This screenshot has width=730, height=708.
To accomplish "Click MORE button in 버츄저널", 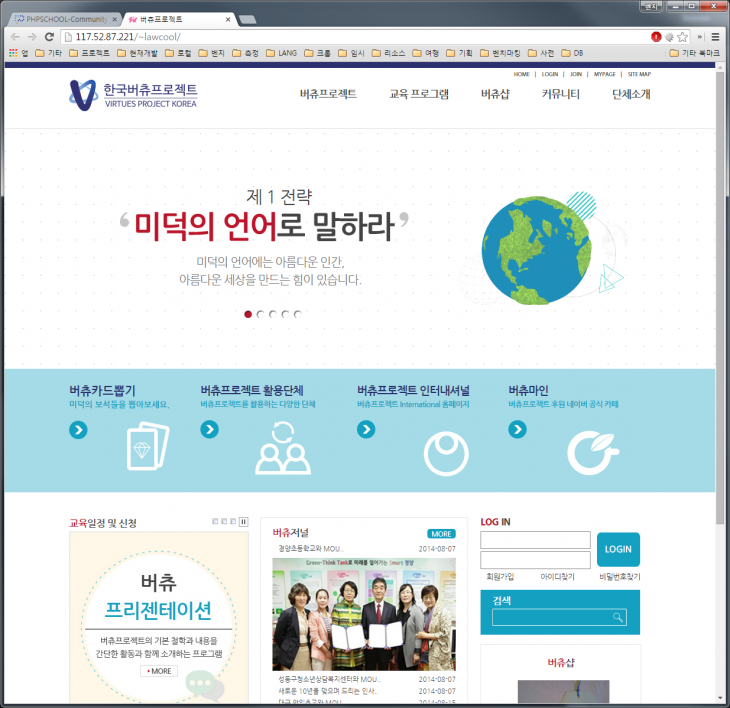I will click(x=441, y=534).
